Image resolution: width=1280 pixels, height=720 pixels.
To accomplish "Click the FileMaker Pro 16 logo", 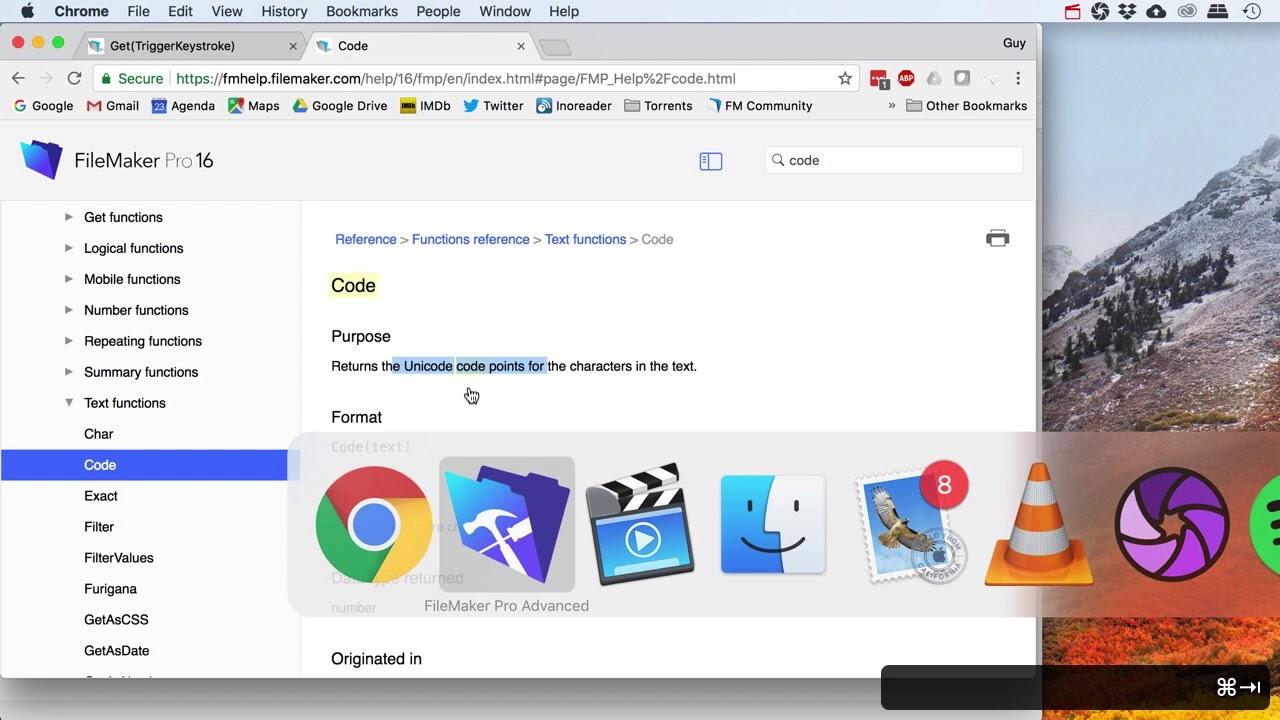I will [117, 160].
